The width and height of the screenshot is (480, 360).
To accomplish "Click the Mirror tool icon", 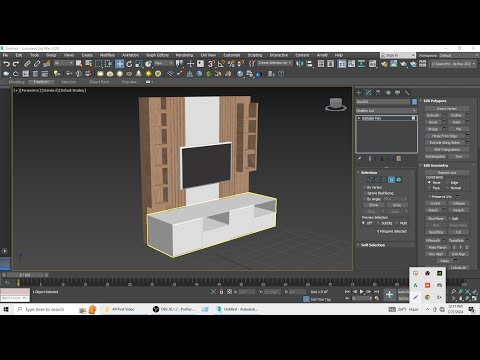I will coord(300,64).
